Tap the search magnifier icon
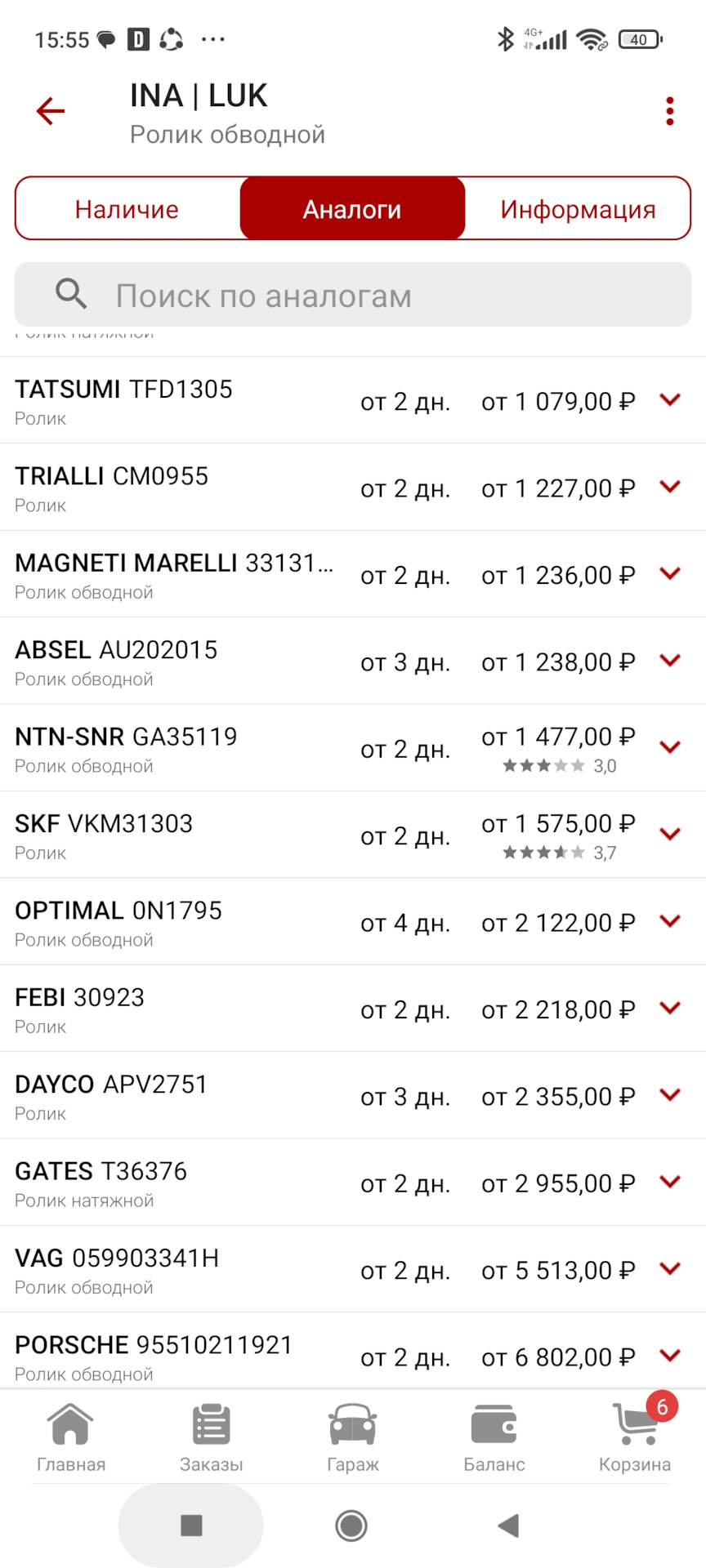 pos(71,294)
